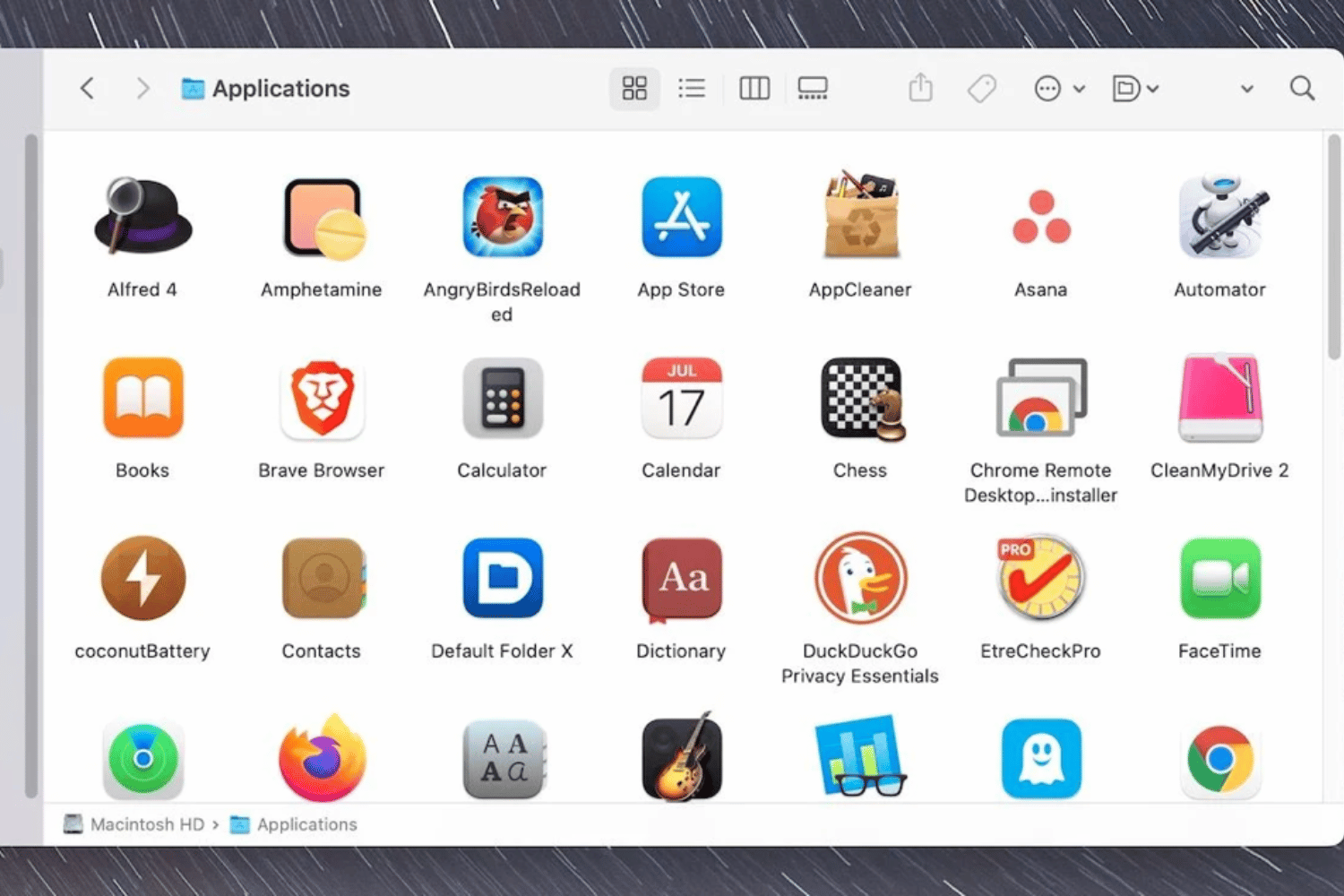
Task: Click the Firefox app icon
Action: (323, 757)
